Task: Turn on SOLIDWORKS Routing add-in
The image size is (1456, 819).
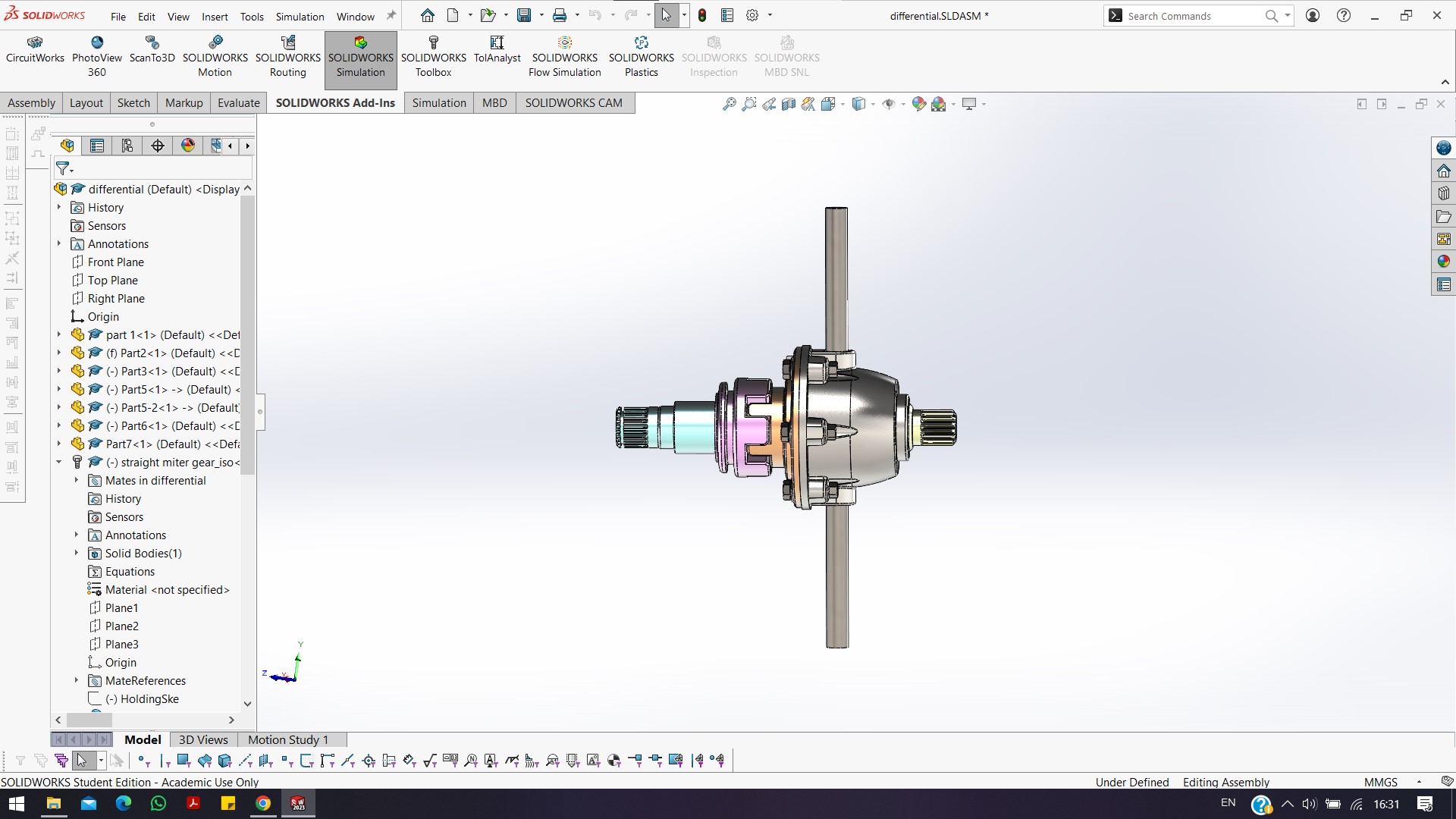Action: click(288, 57)
